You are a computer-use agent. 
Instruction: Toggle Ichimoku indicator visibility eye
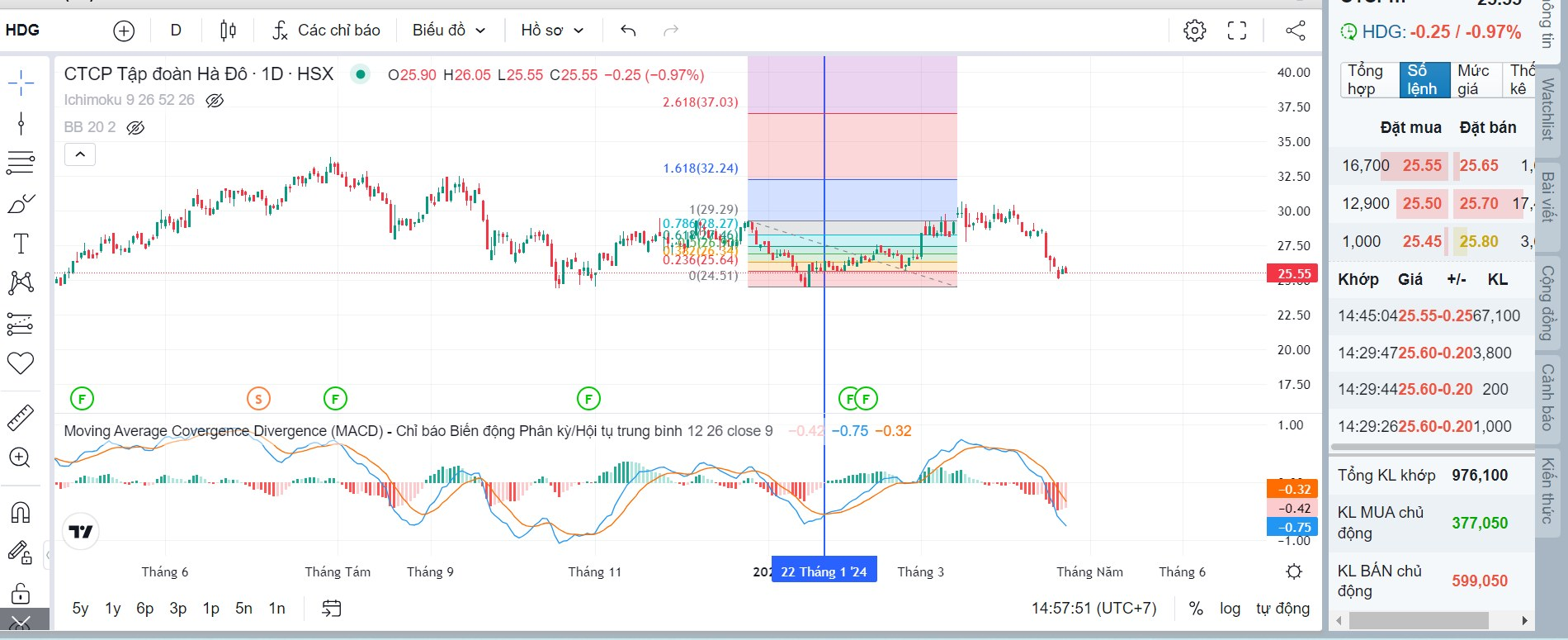click(215, 101)
